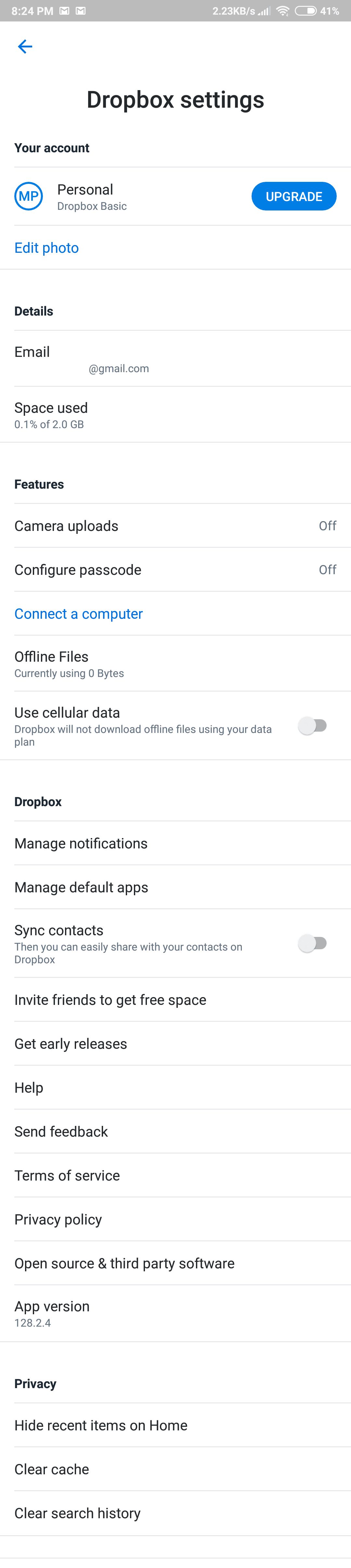Select Manage default apps

(x=175, y=887)
